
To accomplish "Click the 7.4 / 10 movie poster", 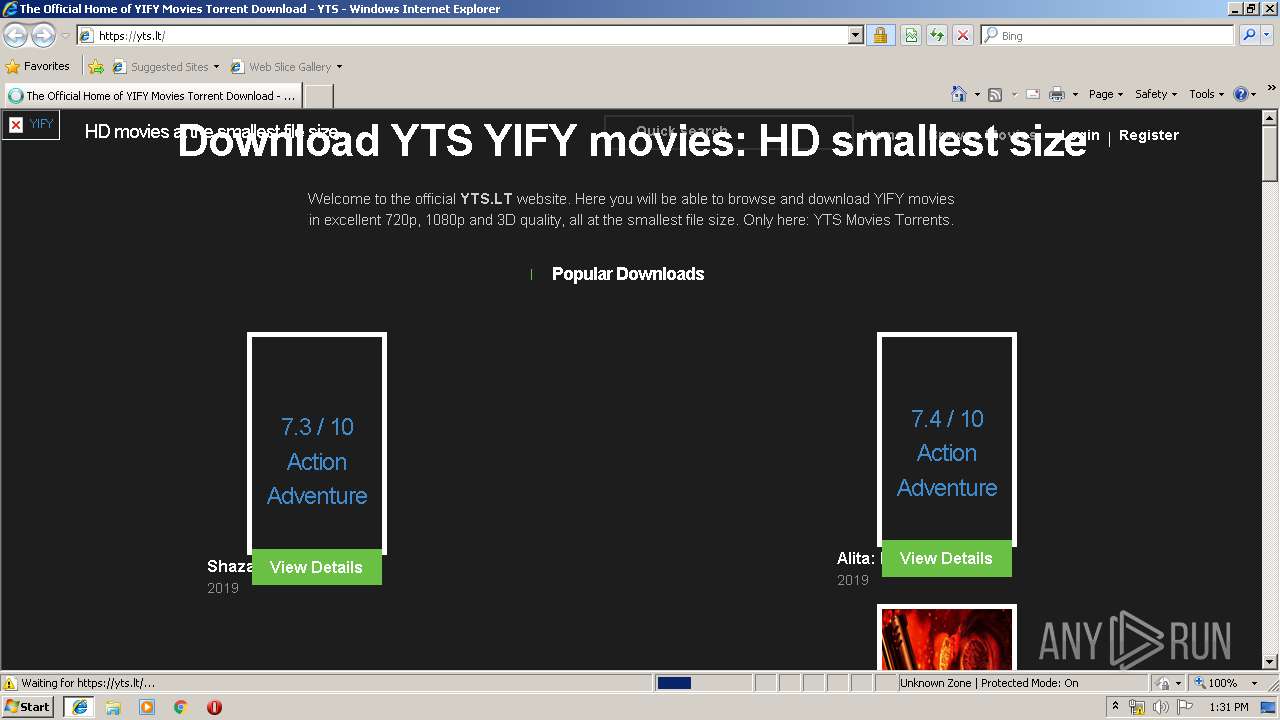I will (x=947, y=439).
